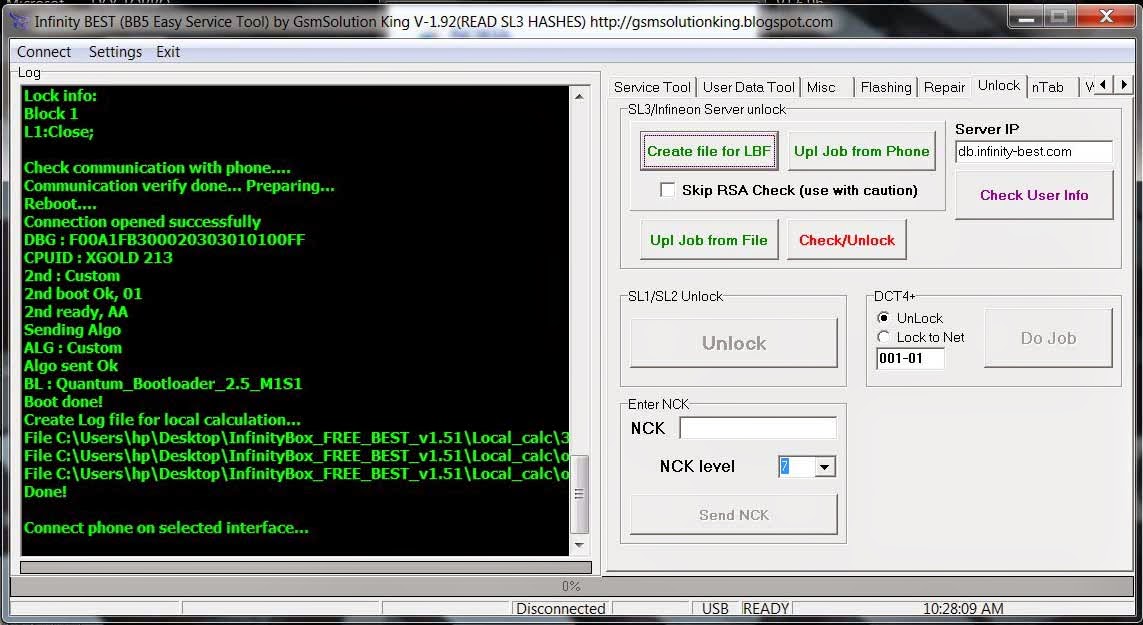
Task: Click the red Check/Unlock button
Action: 847,240
